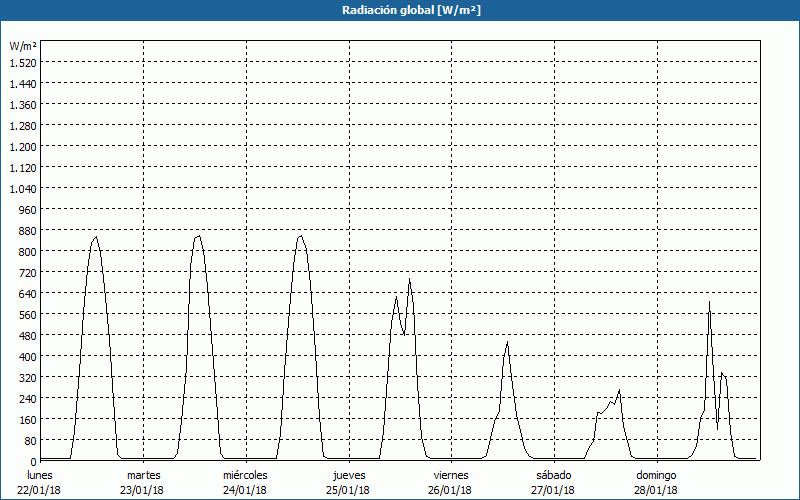Click the 28/01/18 date label

coord(656,490)
